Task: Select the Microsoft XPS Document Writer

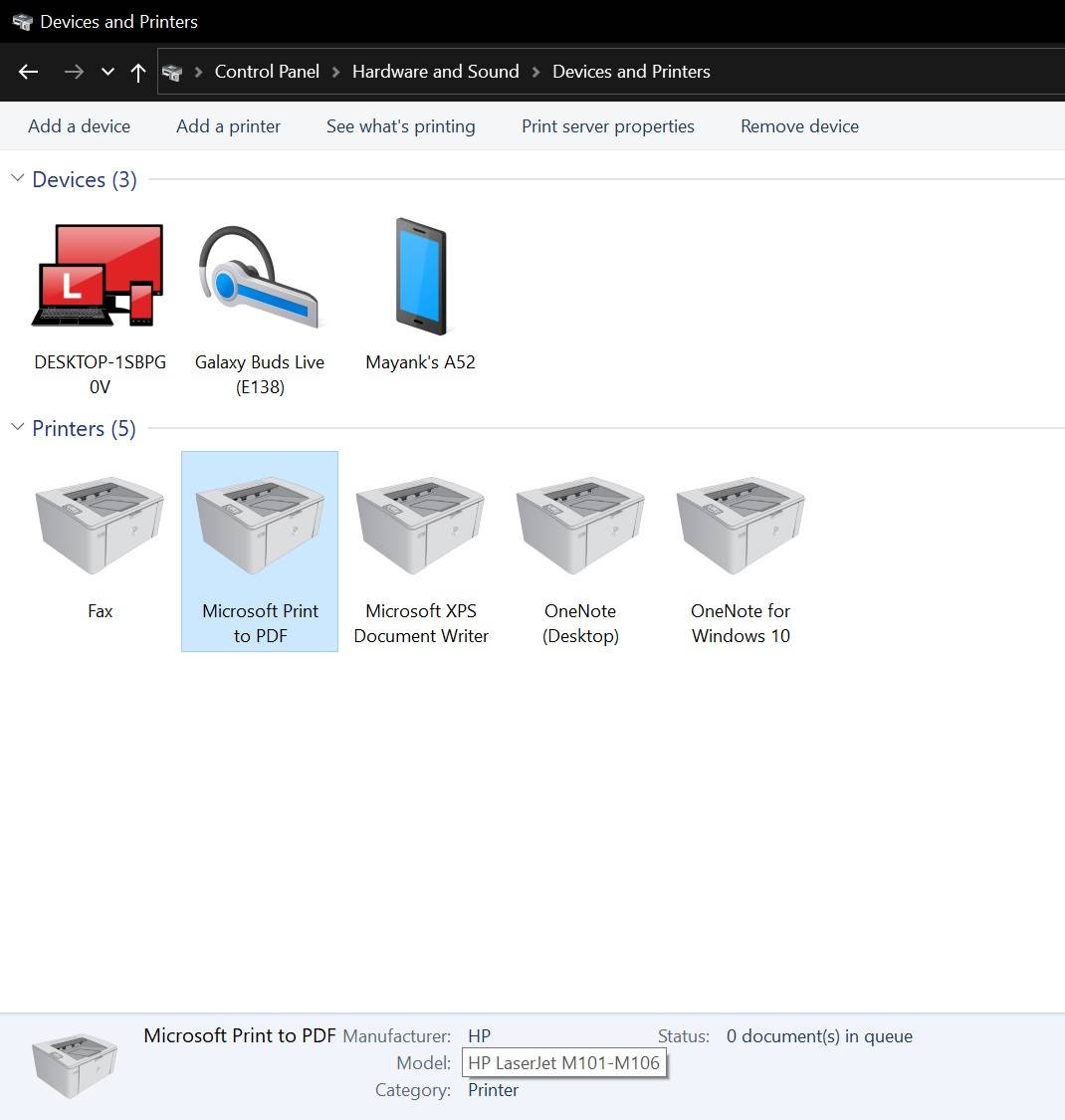Action: pos(420,525)
